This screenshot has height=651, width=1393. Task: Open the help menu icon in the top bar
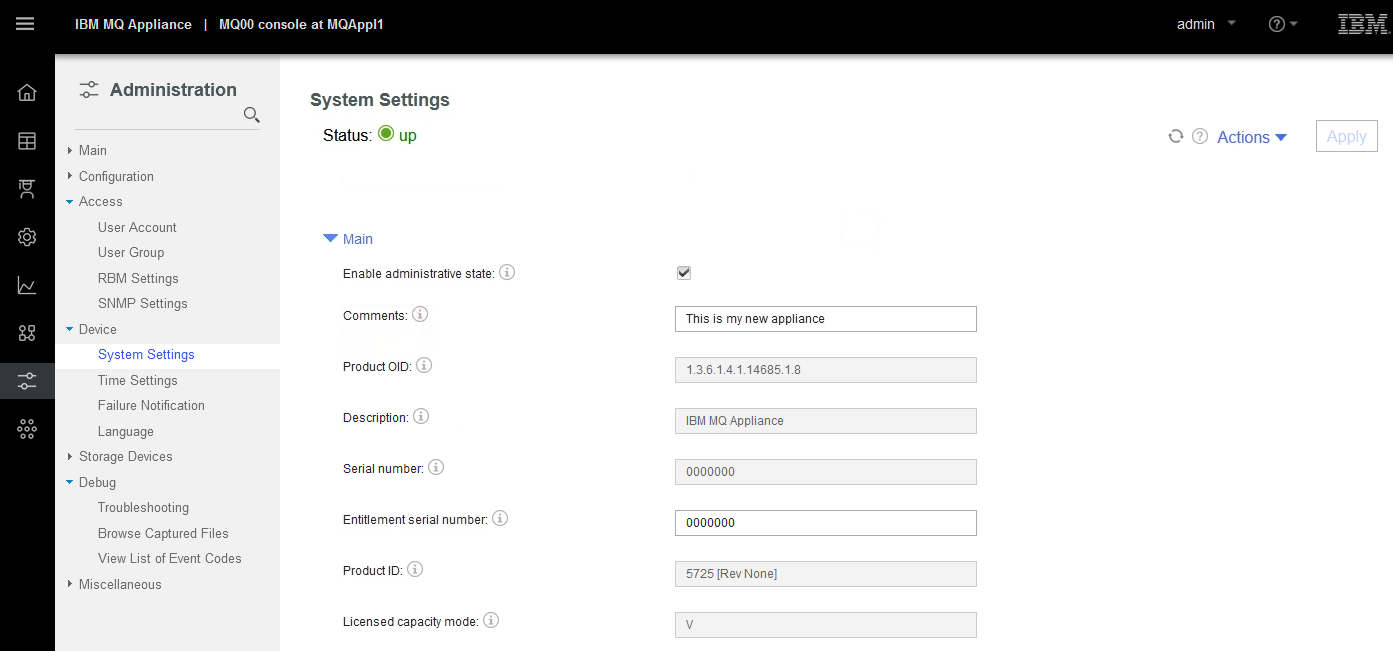coord(1283,24)
